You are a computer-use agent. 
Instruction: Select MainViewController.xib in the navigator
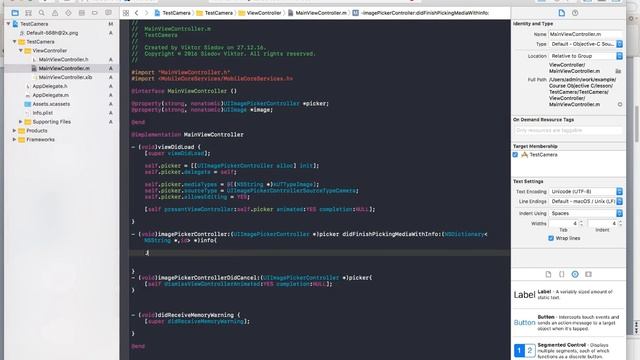point(65,77)
